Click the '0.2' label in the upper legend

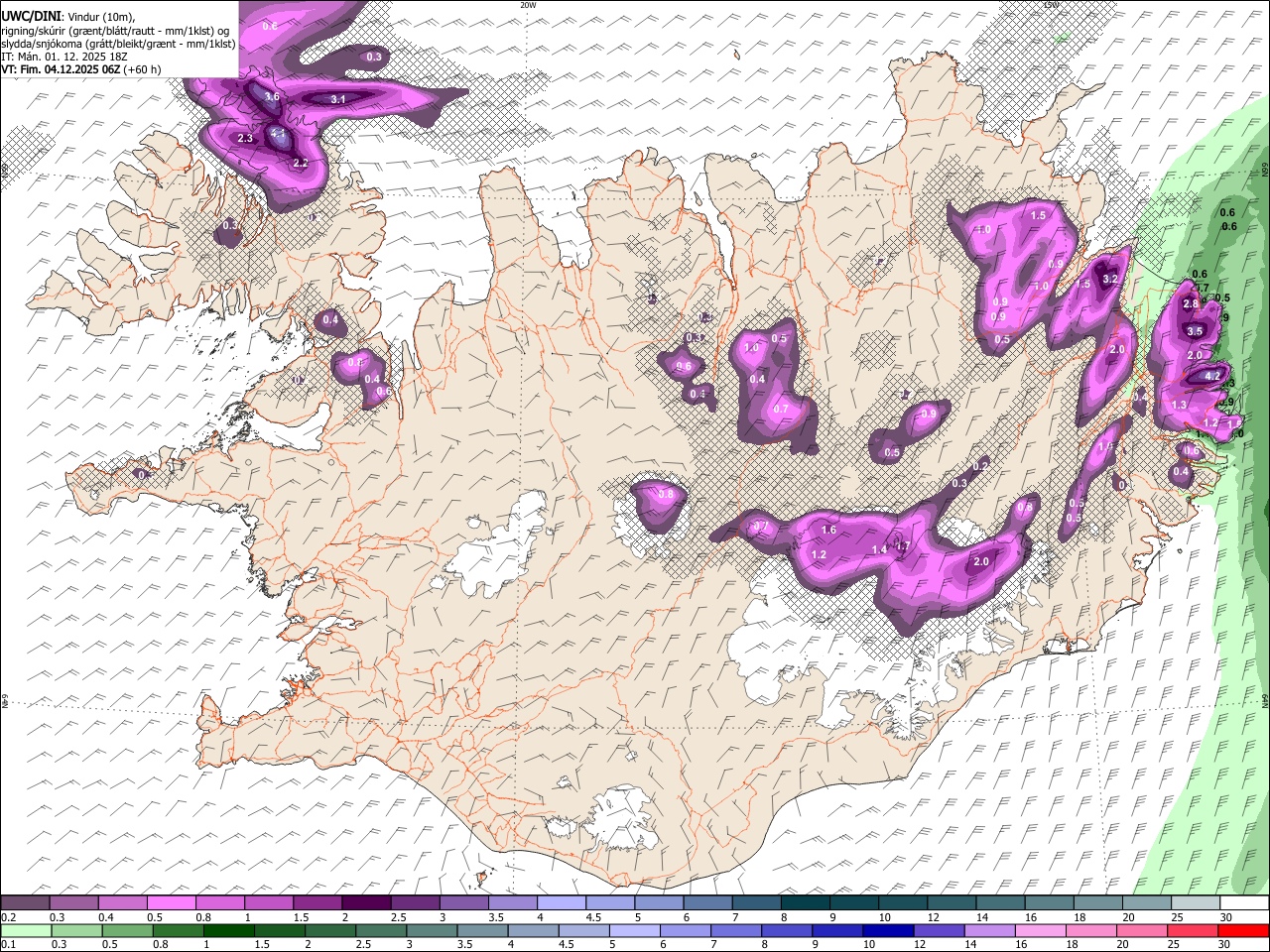click(8, 917)
